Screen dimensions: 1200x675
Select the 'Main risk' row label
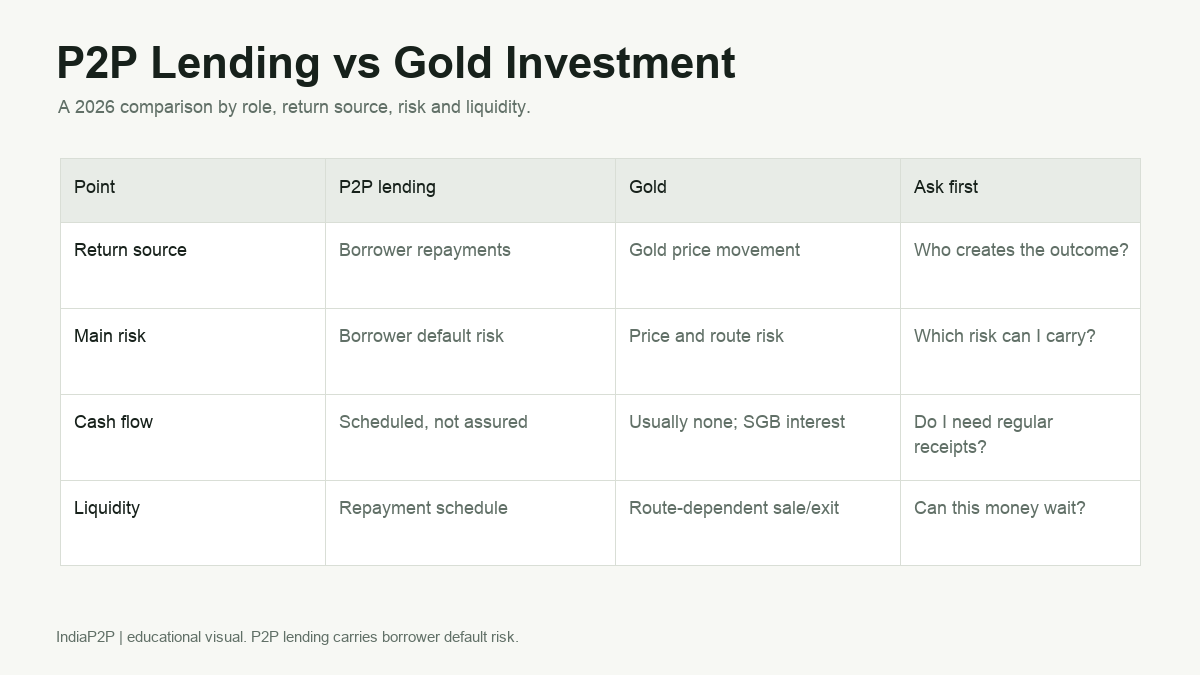pos(110,336)
